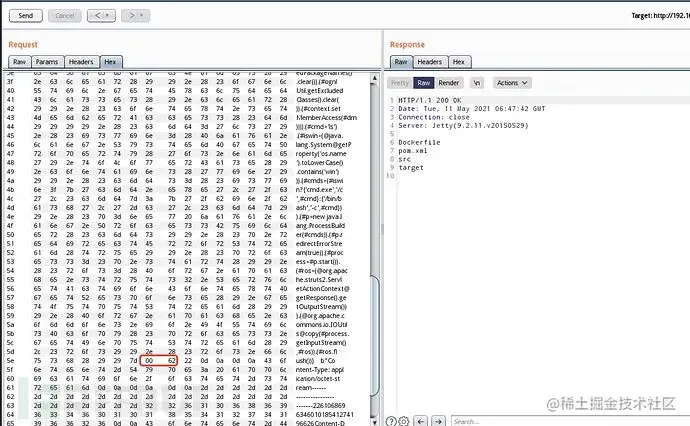Click ASCII text 'getInputStream()'
The height and width of the screenshot is (426, 690).
pyautogui.click(x=321, y=342)
